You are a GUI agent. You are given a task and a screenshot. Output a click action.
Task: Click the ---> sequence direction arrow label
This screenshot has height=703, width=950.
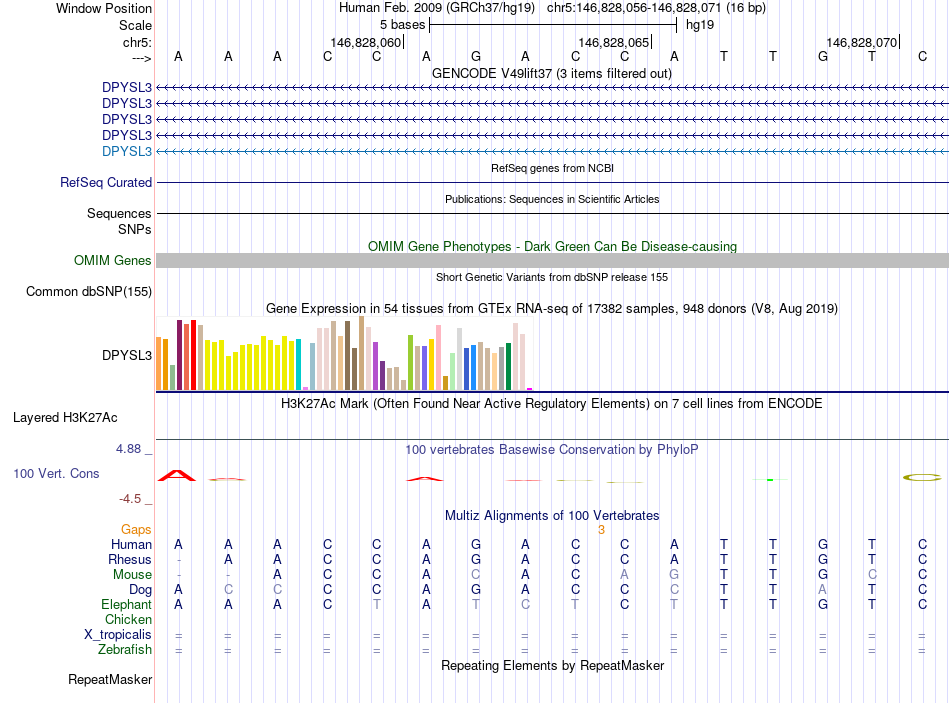[x=141, y=58]
